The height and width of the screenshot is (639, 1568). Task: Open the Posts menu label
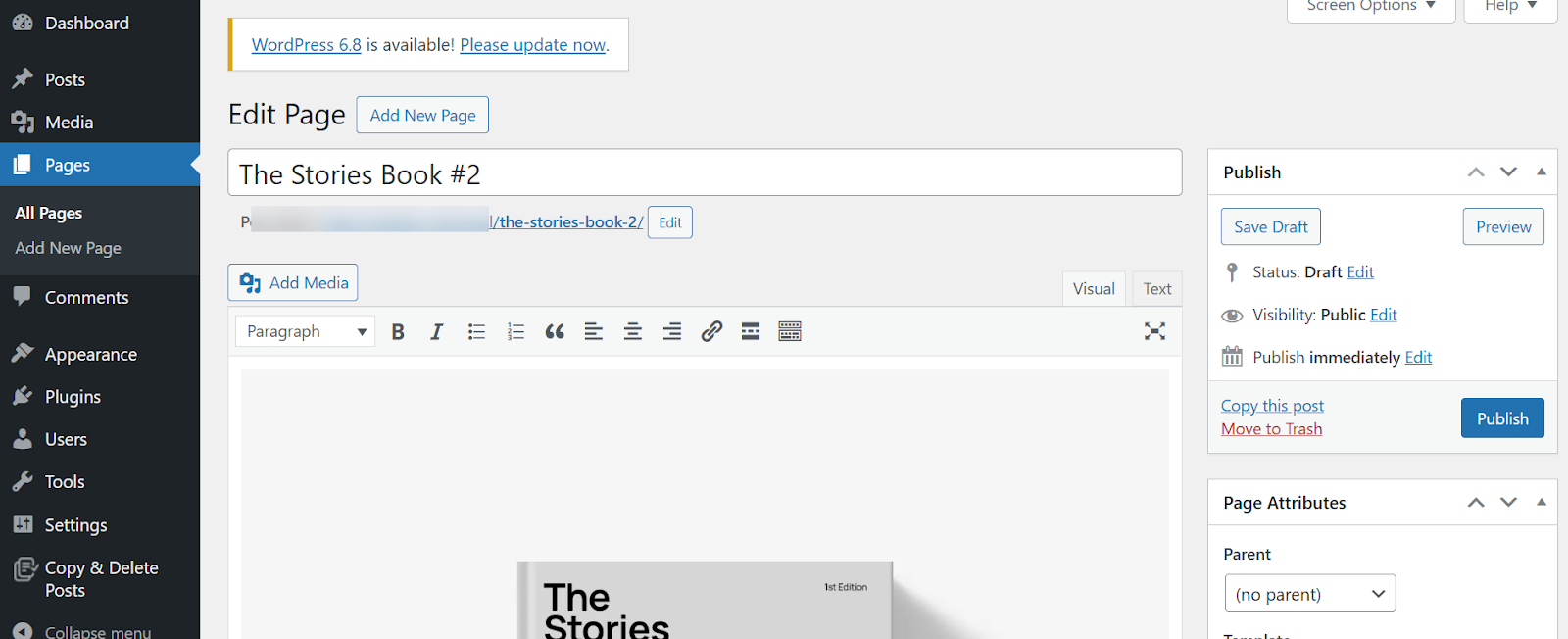point(65,79)
